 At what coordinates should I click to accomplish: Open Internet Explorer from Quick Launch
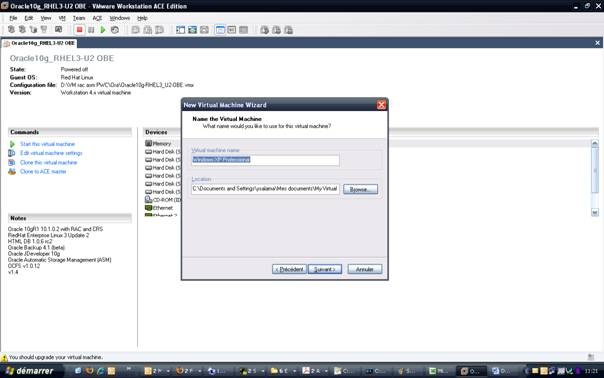pos(101,371)
